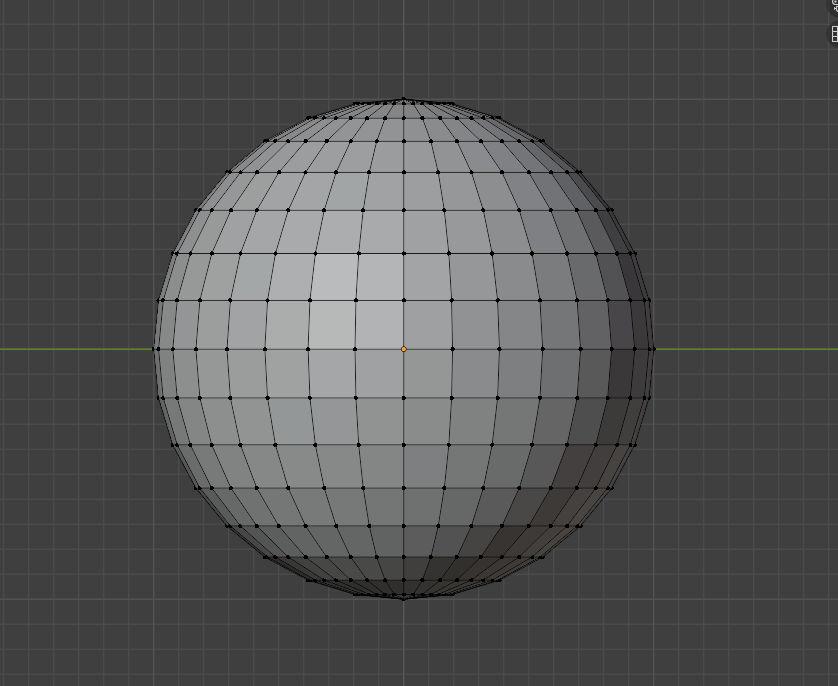Select the rightmost equator vertex on green axis
The width and height of the screenshot is (838, 686).
pos(653,349)
